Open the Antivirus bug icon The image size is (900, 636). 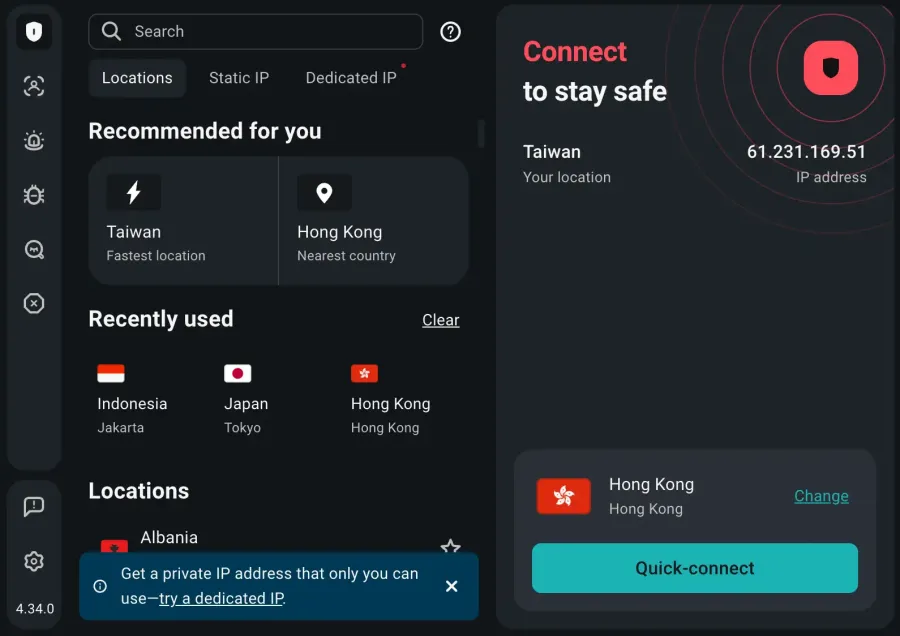click(x=34, y=194)
